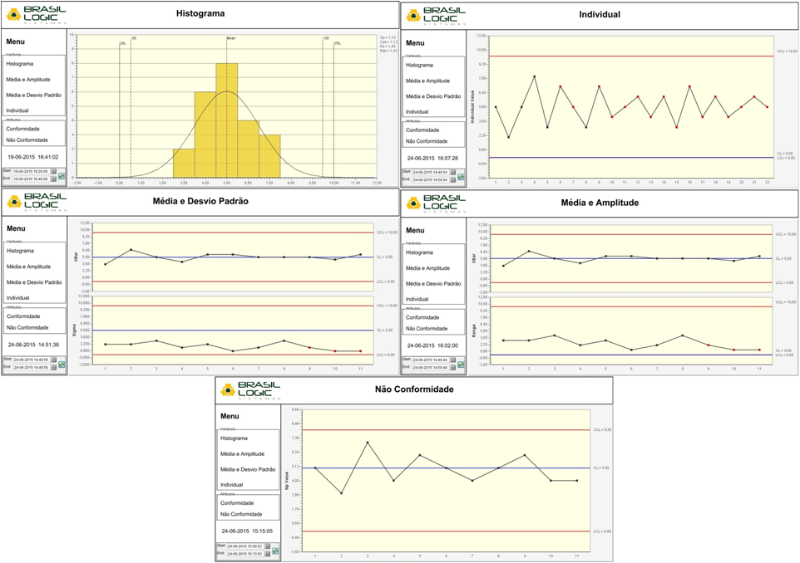
Task: Click the End calendar icon in Histograma panel
Action: [x=51, y=179]
